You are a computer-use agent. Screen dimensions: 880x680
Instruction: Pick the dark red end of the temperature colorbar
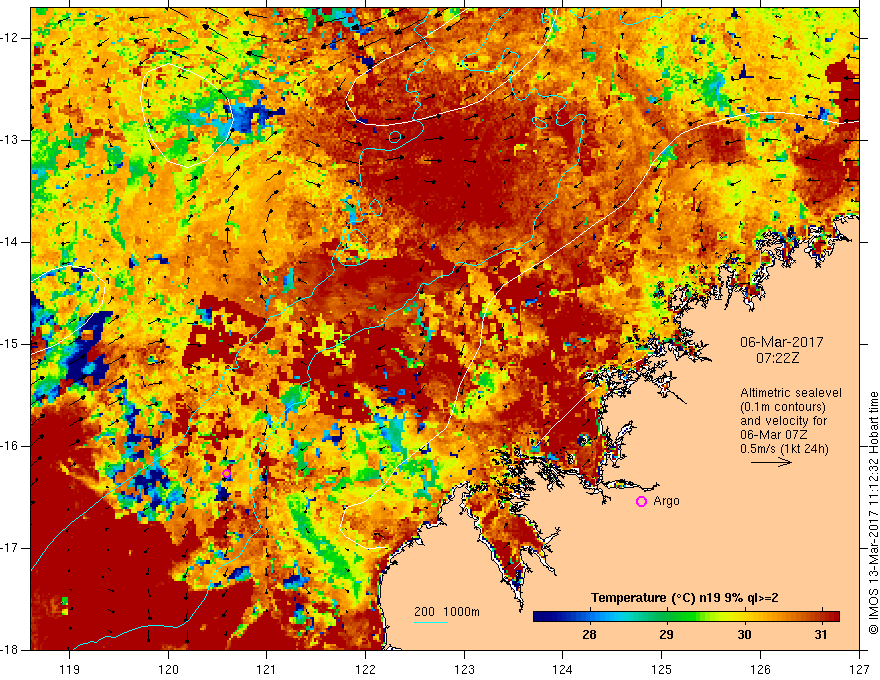(833, 617)
